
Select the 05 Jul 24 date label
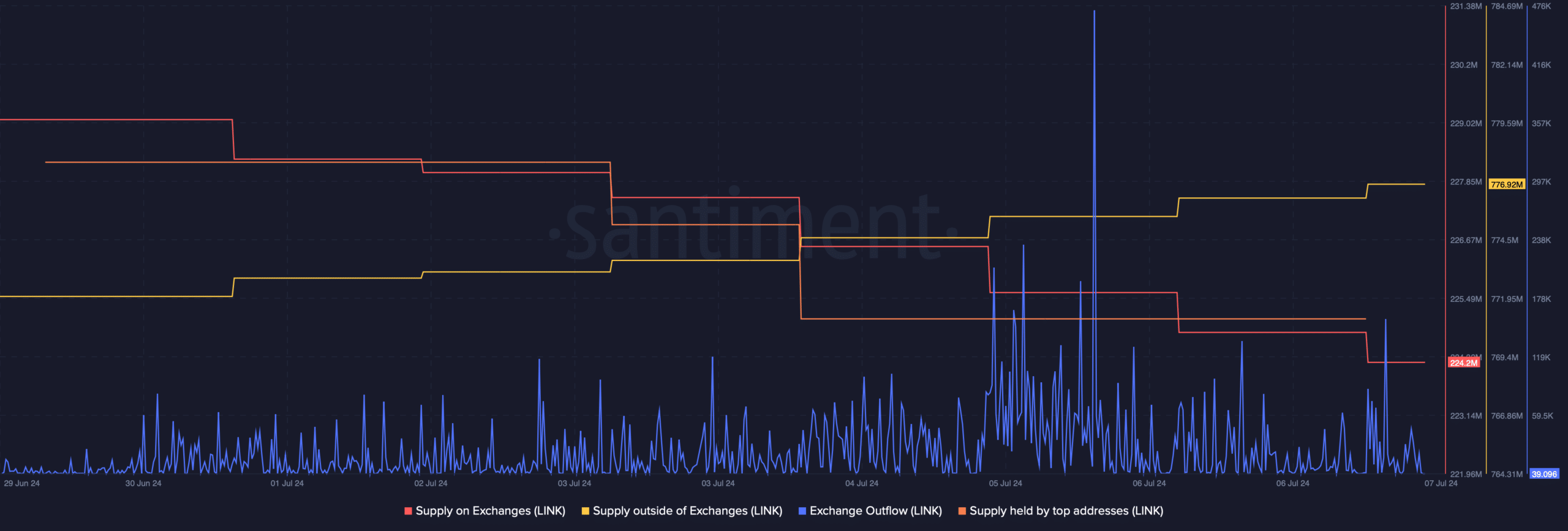1005,483
